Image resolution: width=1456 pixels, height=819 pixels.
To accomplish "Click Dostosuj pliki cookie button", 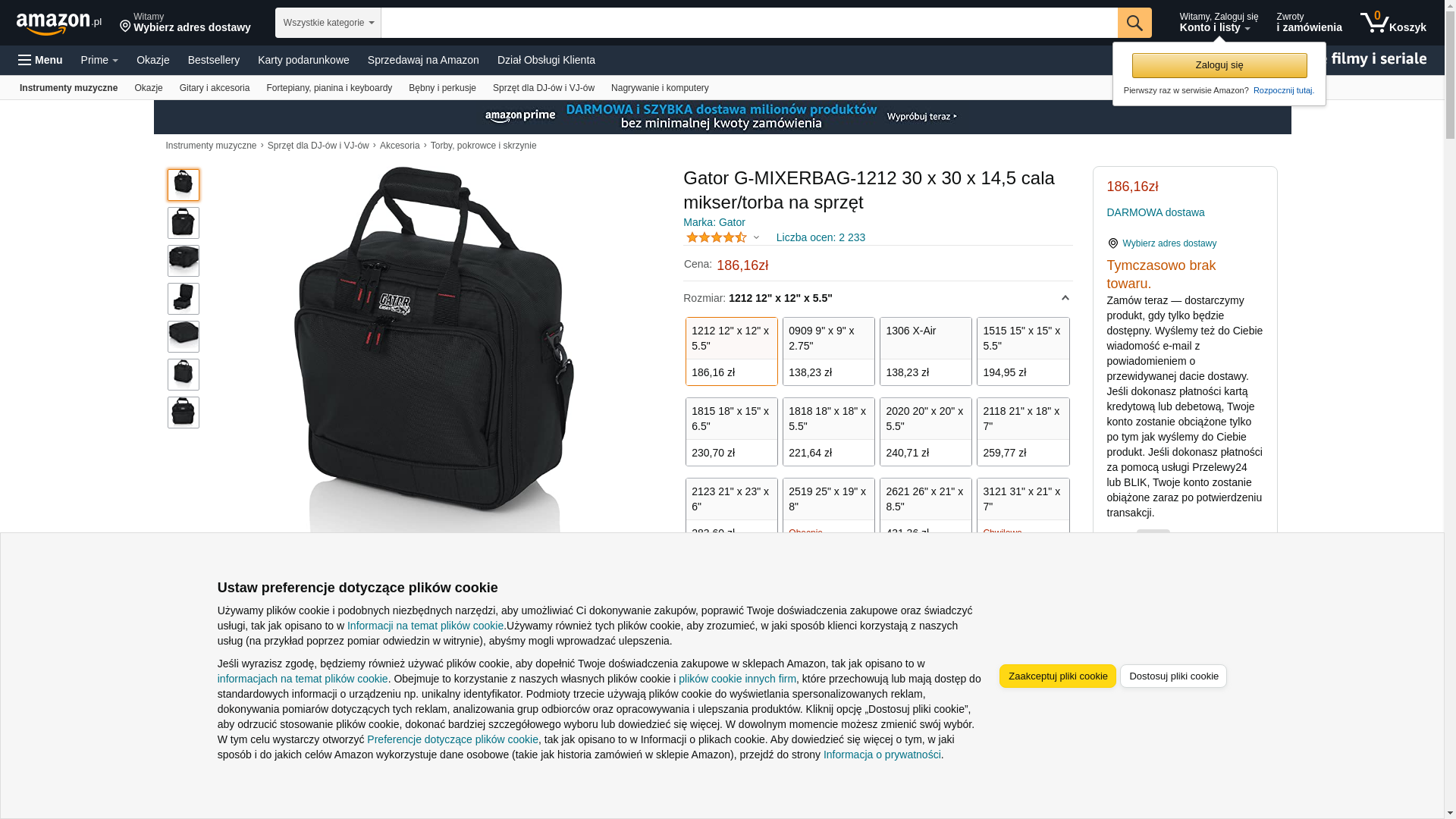I will click(x=1173, y=676).
